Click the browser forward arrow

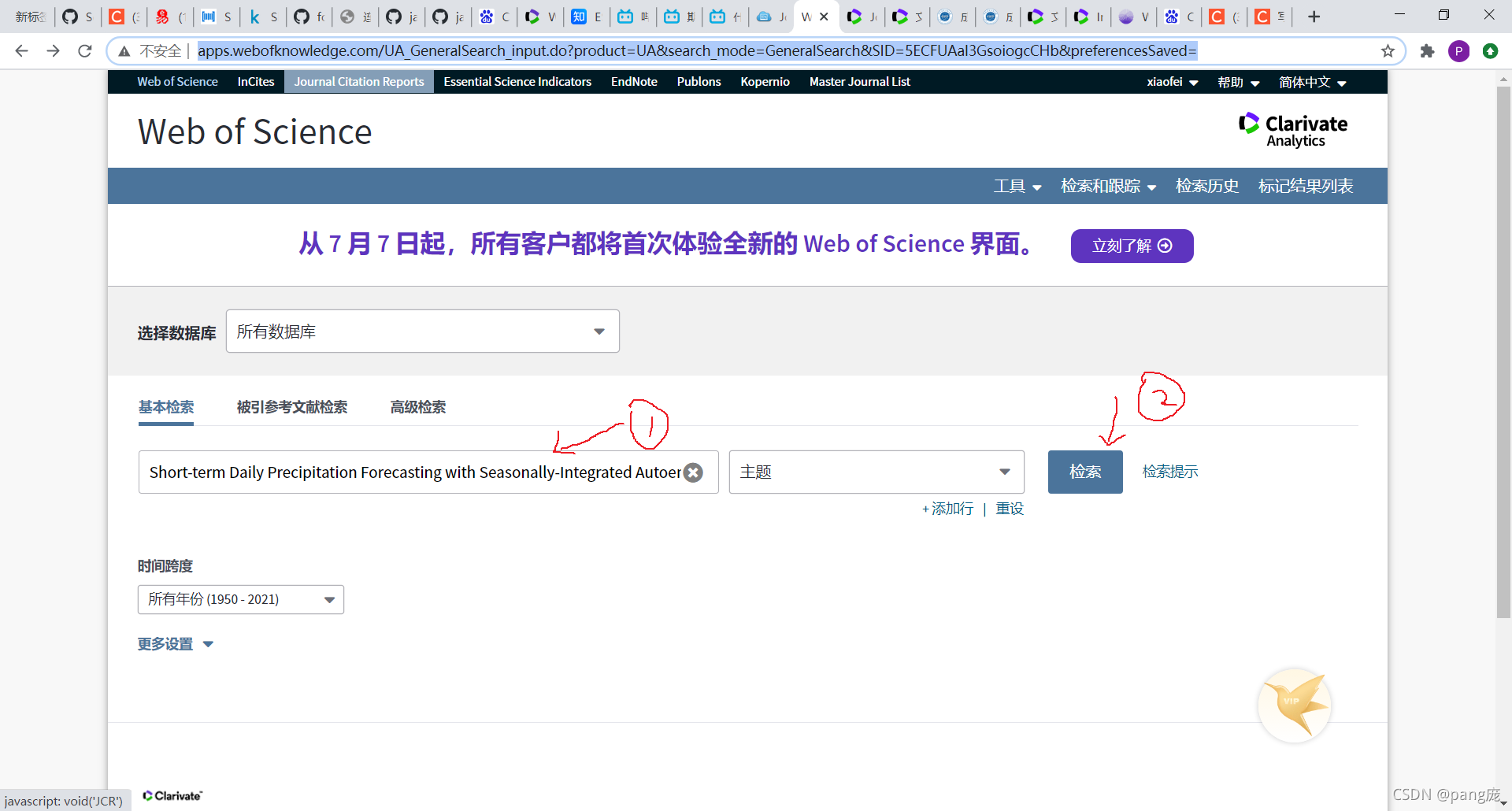[x=53, y=51]
